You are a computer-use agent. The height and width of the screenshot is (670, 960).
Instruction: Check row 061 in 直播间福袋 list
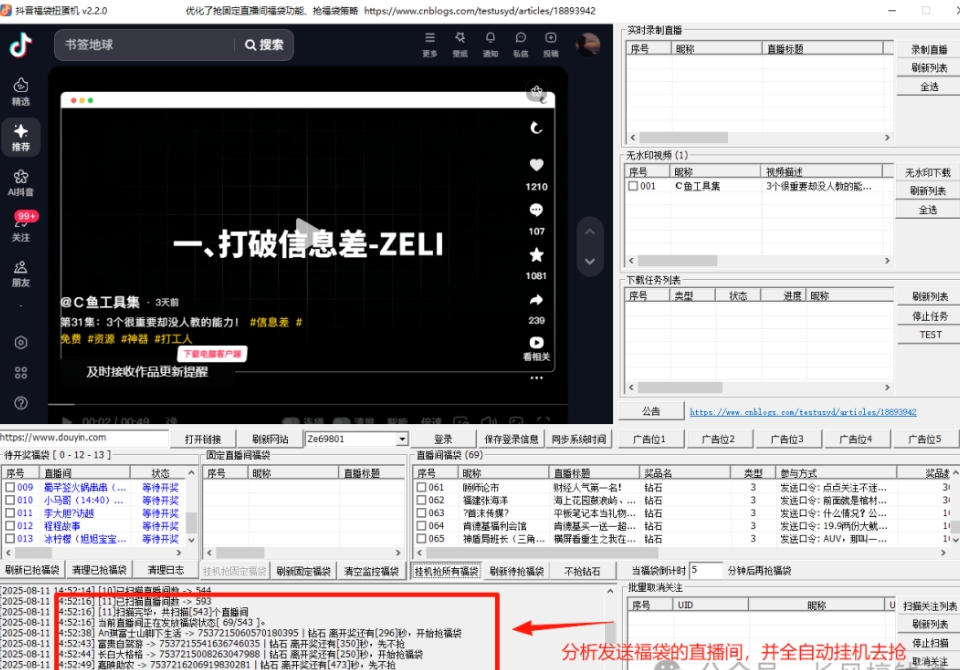(x=421, y=487)
